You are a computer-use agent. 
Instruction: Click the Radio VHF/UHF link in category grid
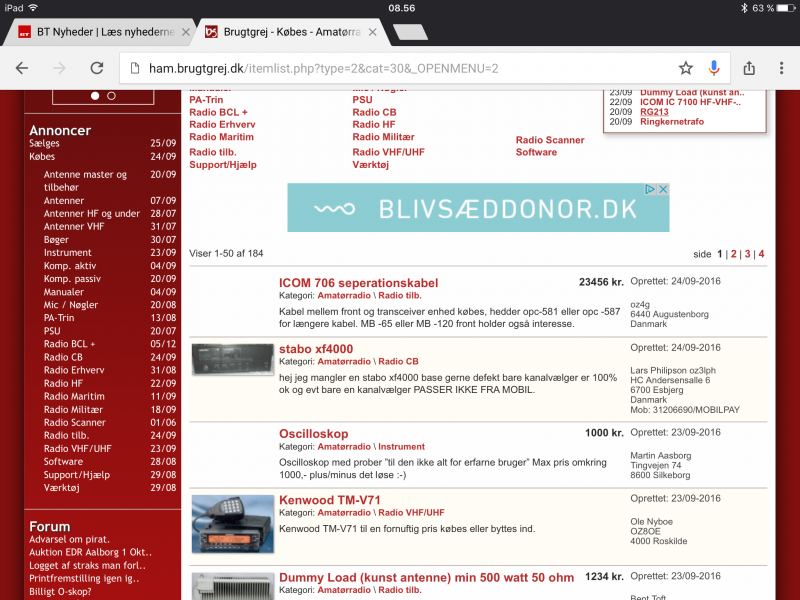[389, 152]
